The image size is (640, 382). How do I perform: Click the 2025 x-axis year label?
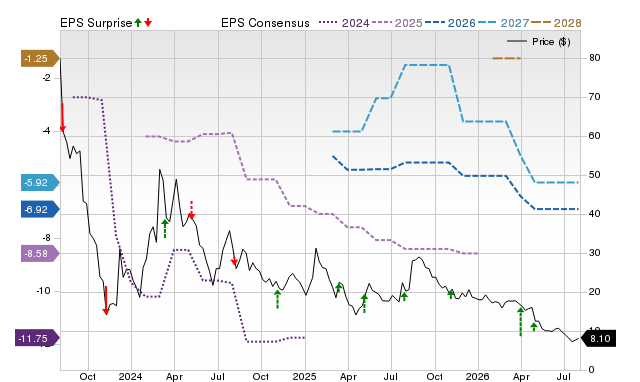click(x=304, y=376)
